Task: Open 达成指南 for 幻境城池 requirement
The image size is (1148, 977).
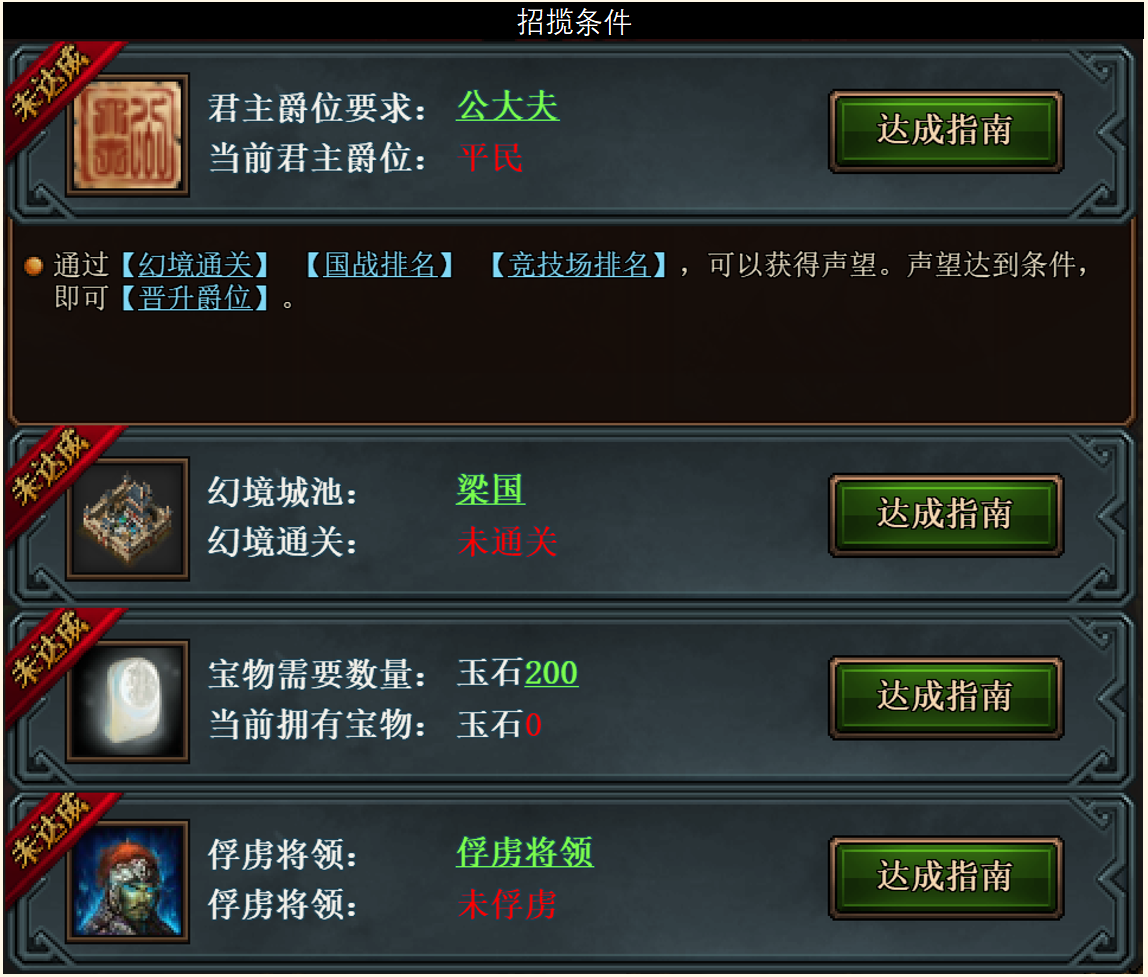Action: [946, 515]
